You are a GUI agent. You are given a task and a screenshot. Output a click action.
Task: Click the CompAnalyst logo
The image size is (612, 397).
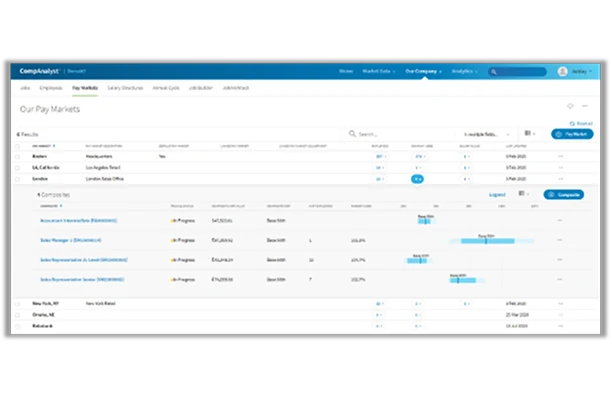click(39, 71)
